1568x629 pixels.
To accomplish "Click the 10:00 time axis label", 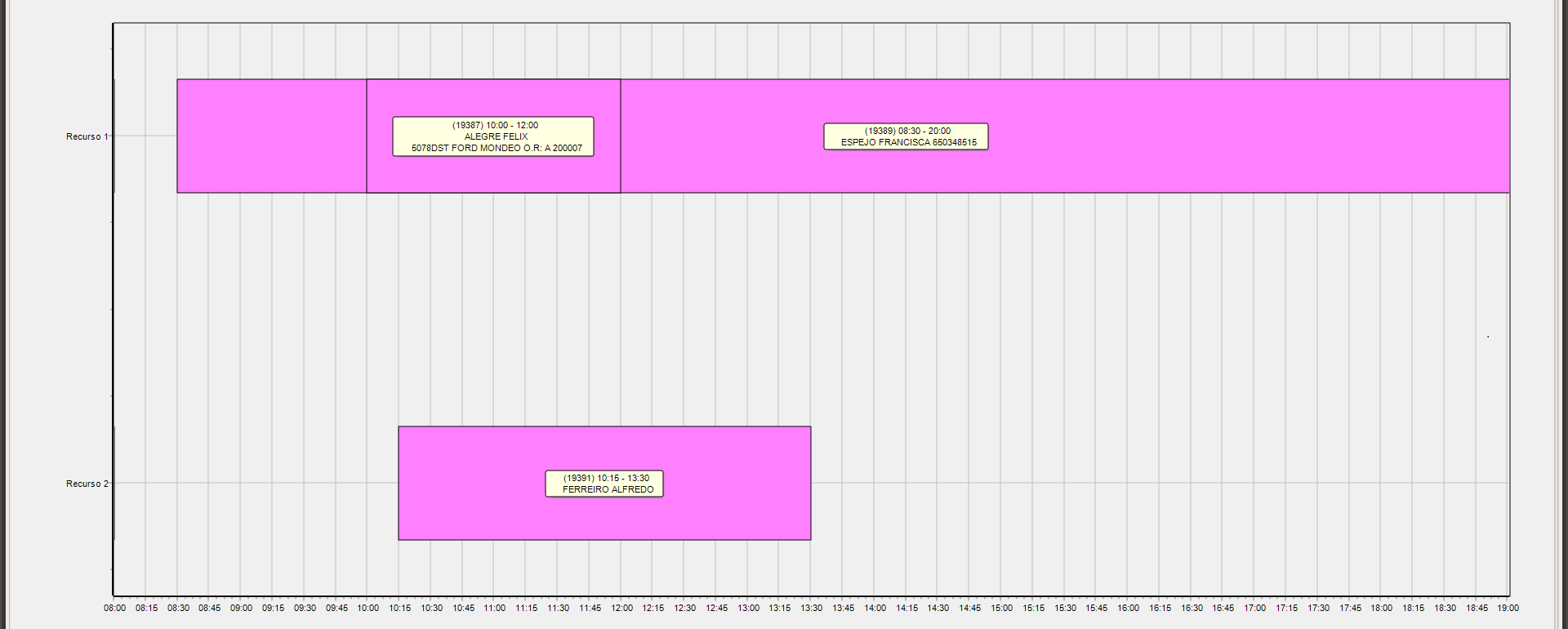I will 367,608.
